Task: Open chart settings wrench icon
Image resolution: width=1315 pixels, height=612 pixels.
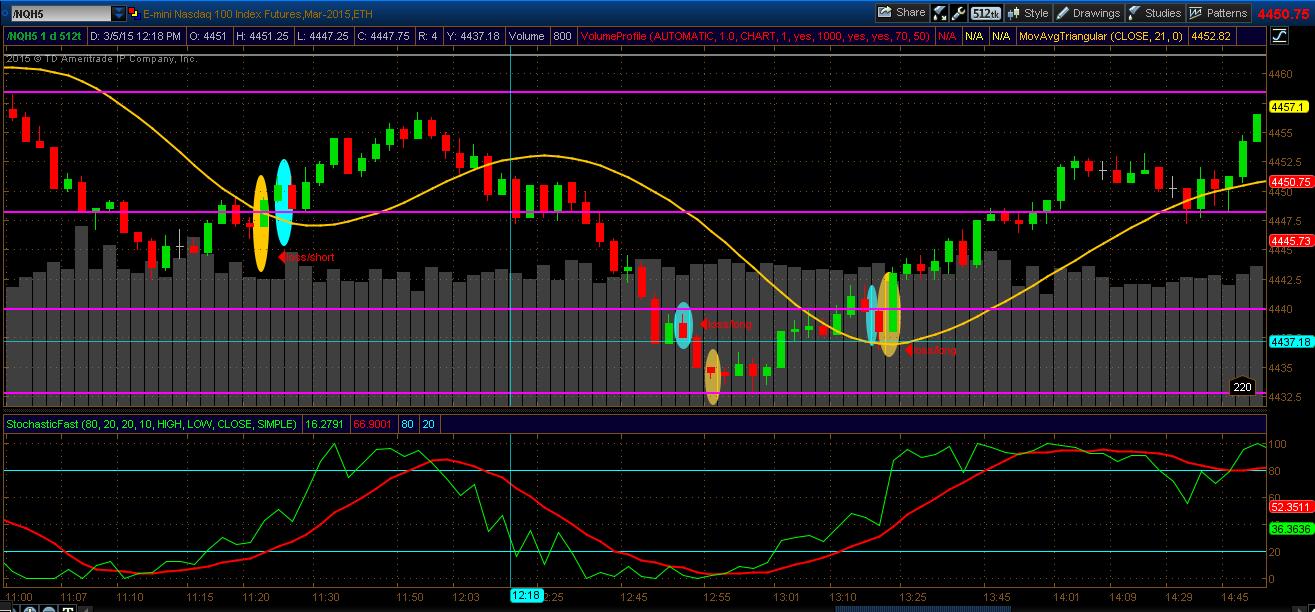Action: click(959, 13)
